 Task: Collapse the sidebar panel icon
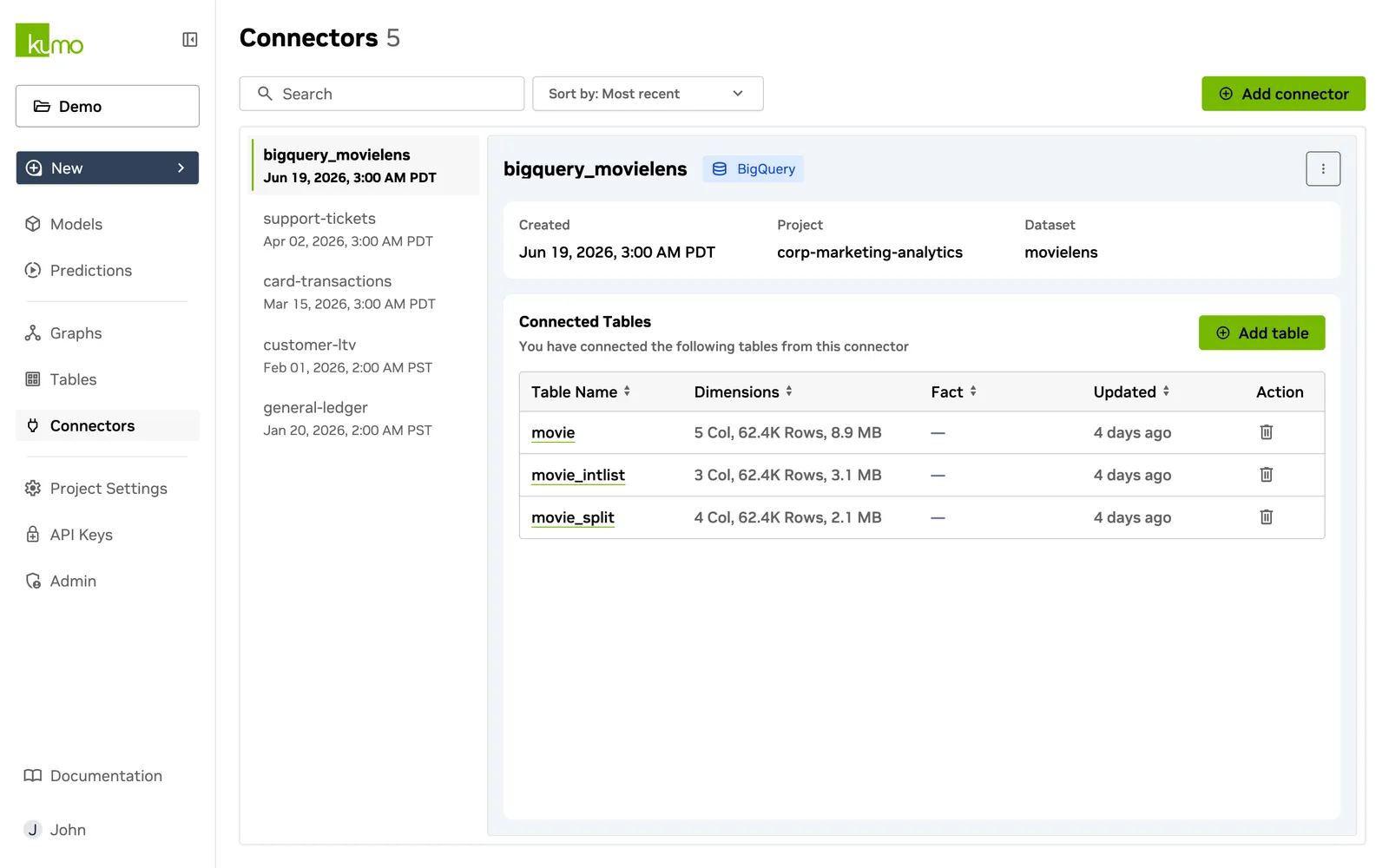pyautogui.click(x=189, y=40)
